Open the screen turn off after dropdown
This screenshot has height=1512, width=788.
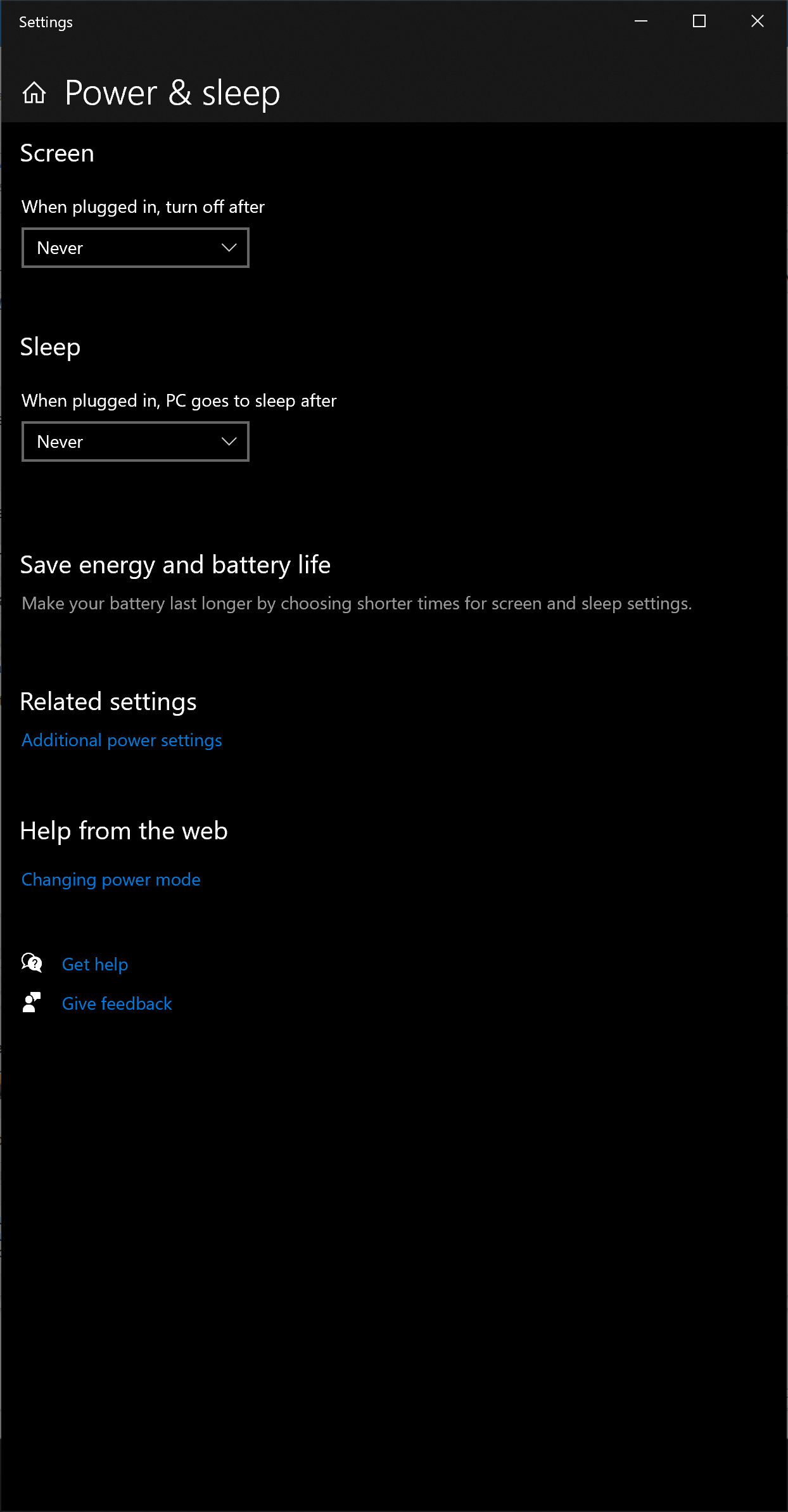(136, 248)
